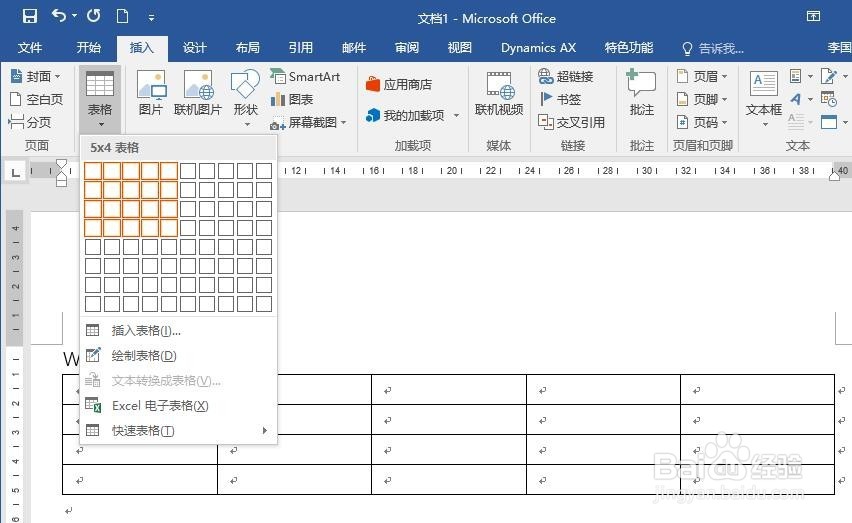Switch to the 设计 tab
This screenshot has height=523, width=852.
coord(195,48)
